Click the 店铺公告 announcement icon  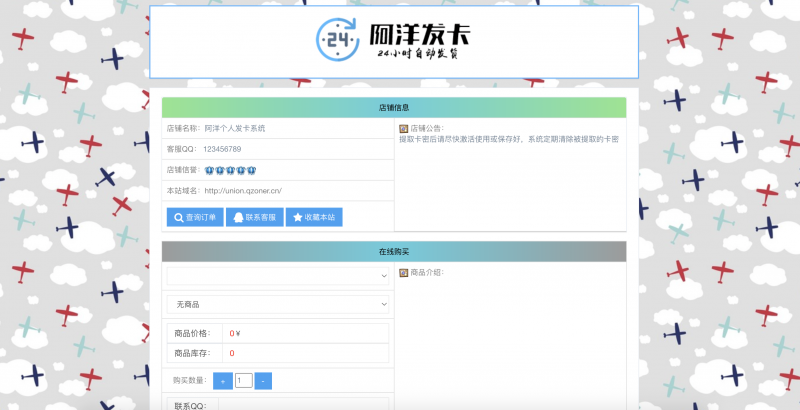tap(403, 129)
